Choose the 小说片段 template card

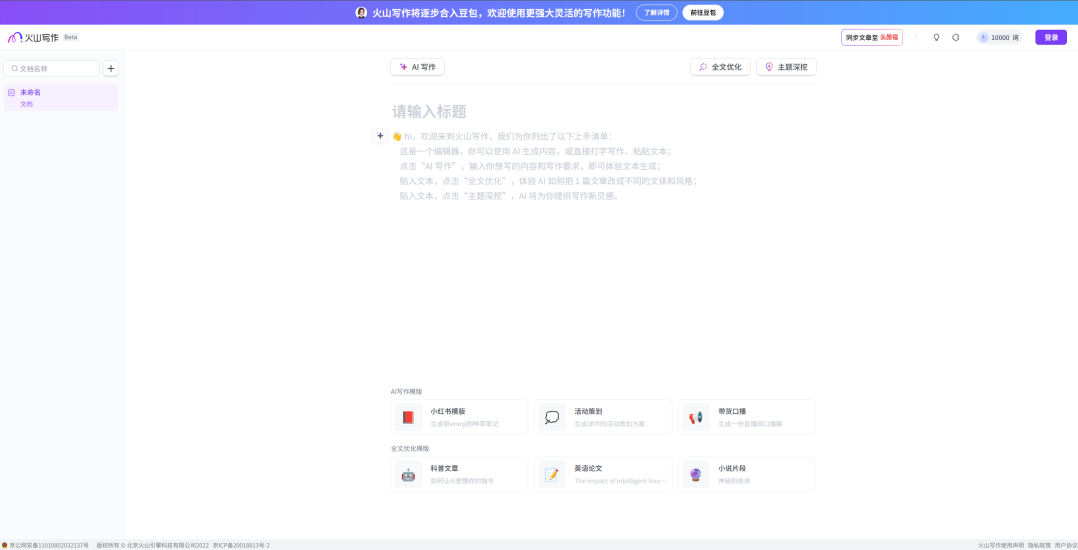click(747, 474)
